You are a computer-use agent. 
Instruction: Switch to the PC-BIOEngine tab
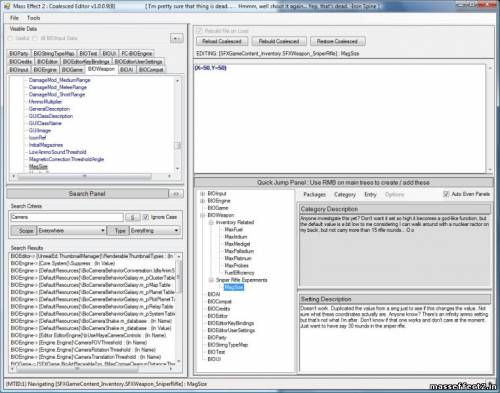[137, 53]
